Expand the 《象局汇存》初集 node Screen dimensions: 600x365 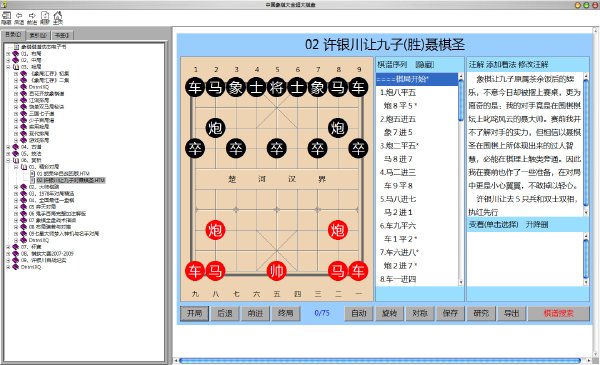16,73
